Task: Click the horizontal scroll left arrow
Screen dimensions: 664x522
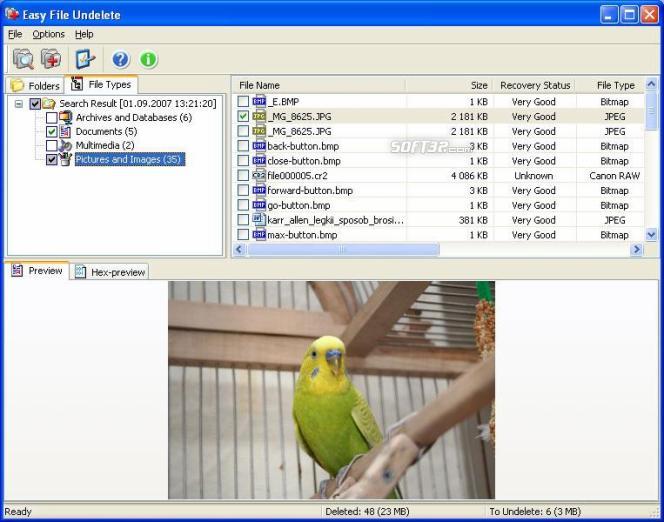Action: (239, 249)
